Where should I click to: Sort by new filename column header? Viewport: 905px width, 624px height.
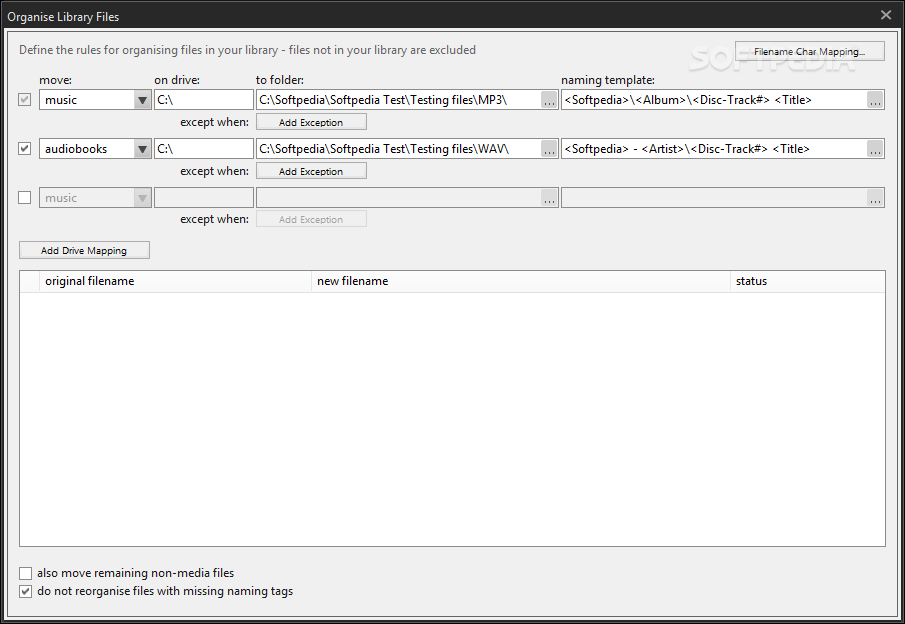click(521, 281)
